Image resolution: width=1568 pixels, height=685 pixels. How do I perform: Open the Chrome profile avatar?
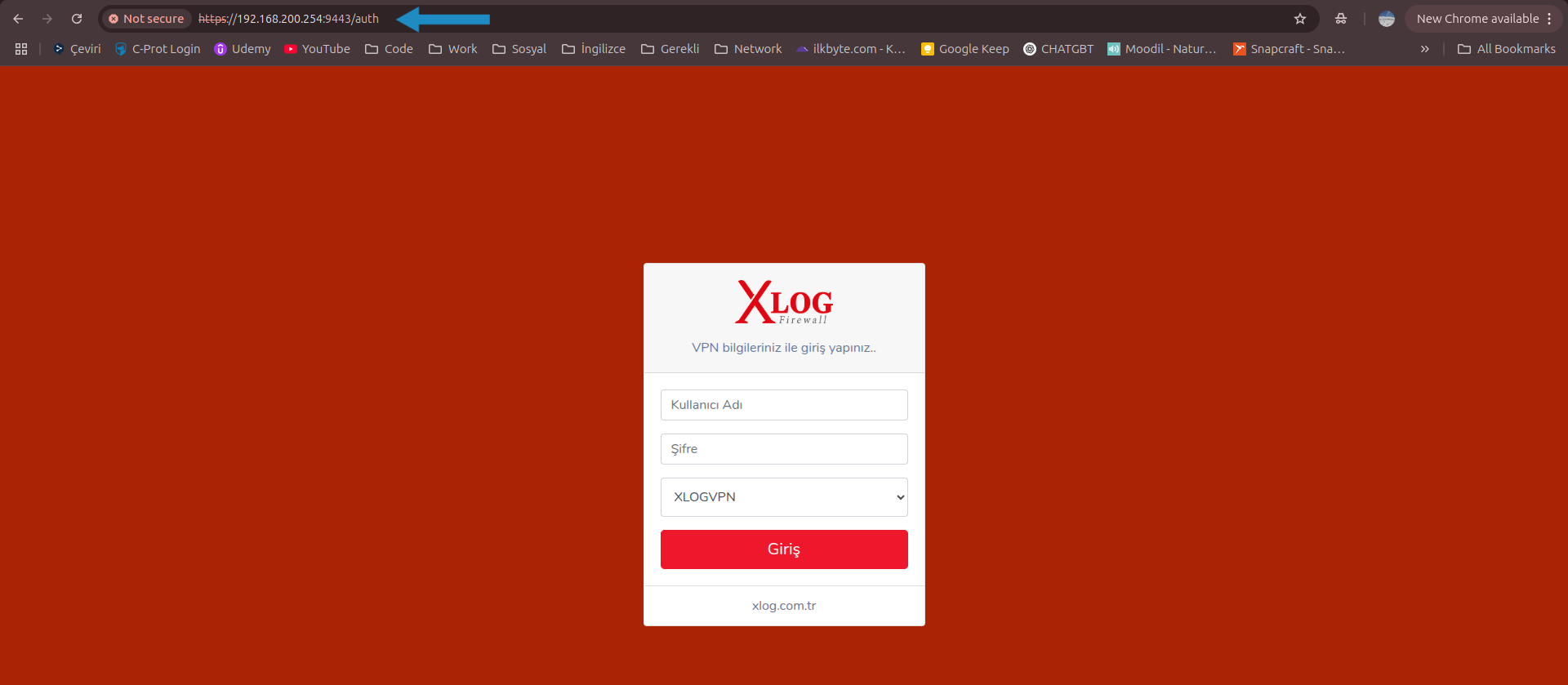pyautogui.click(x=1387, y=19)
